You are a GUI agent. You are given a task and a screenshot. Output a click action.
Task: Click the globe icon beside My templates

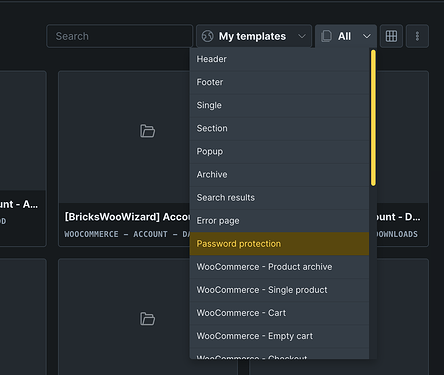208,36
